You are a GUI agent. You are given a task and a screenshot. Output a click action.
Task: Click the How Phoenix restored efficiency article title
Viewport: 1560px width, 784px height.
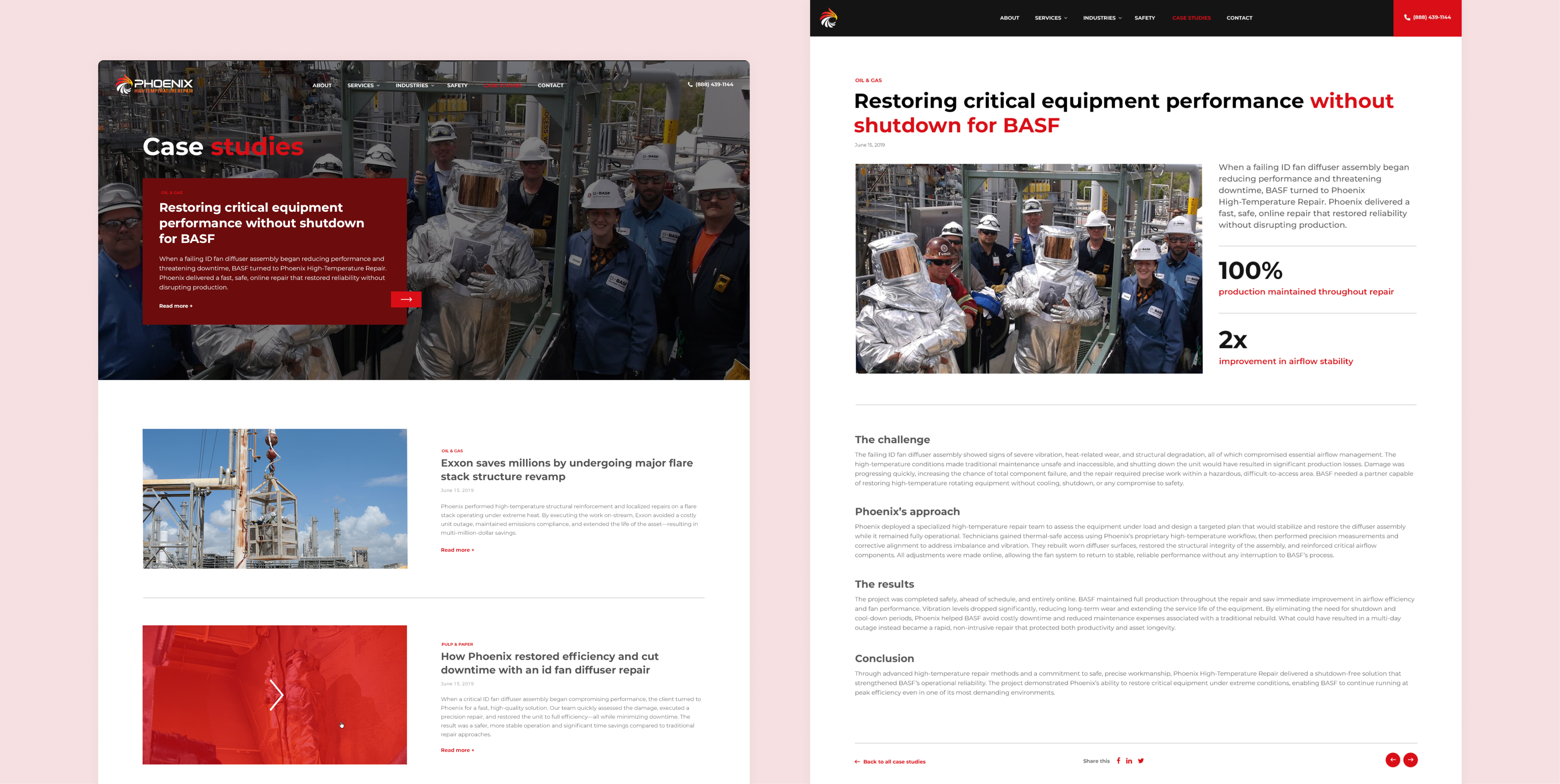click(549, 663)
